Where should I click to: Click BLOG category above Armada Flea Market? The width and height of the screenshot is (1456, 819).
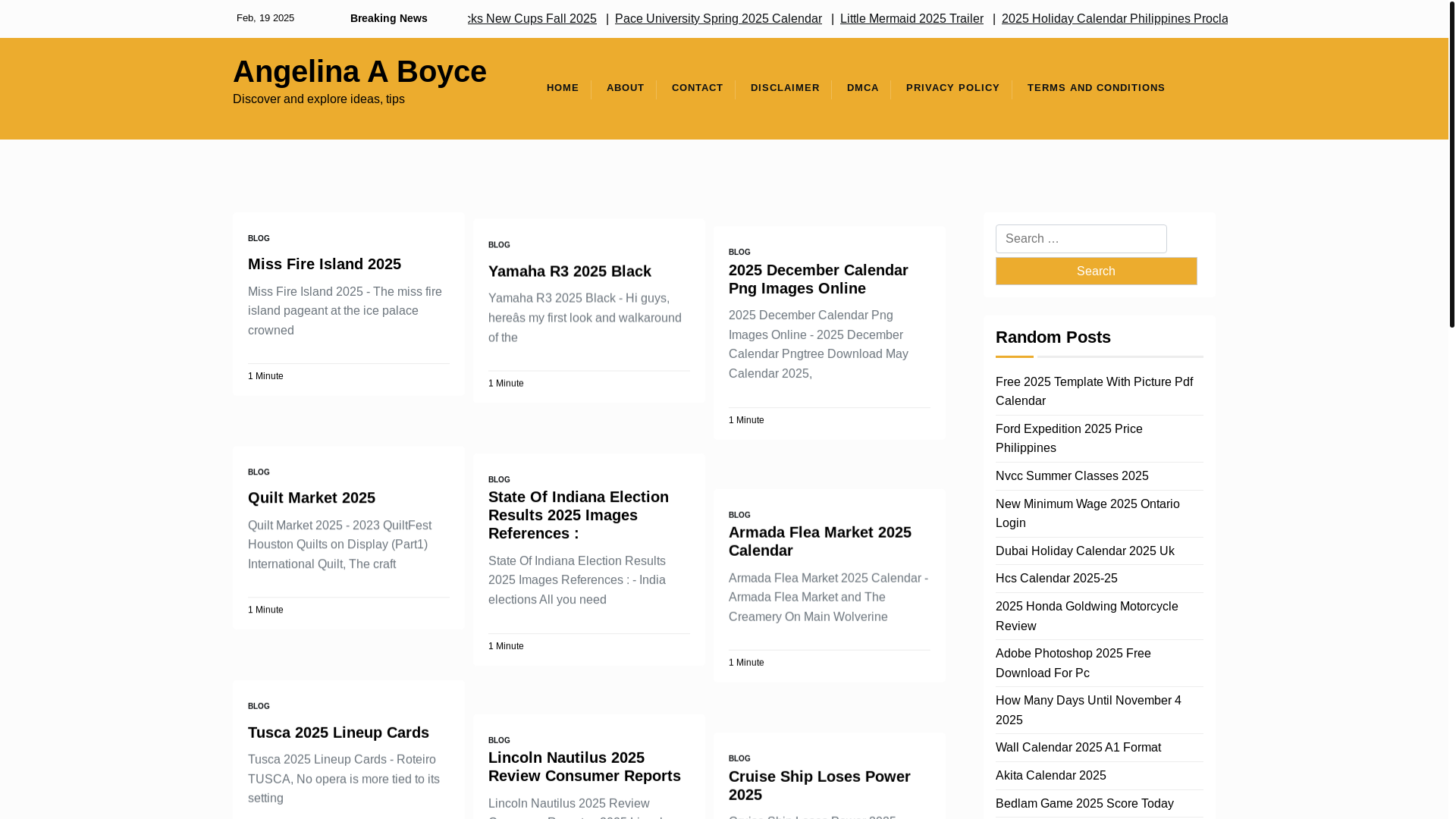click(739, 516)
